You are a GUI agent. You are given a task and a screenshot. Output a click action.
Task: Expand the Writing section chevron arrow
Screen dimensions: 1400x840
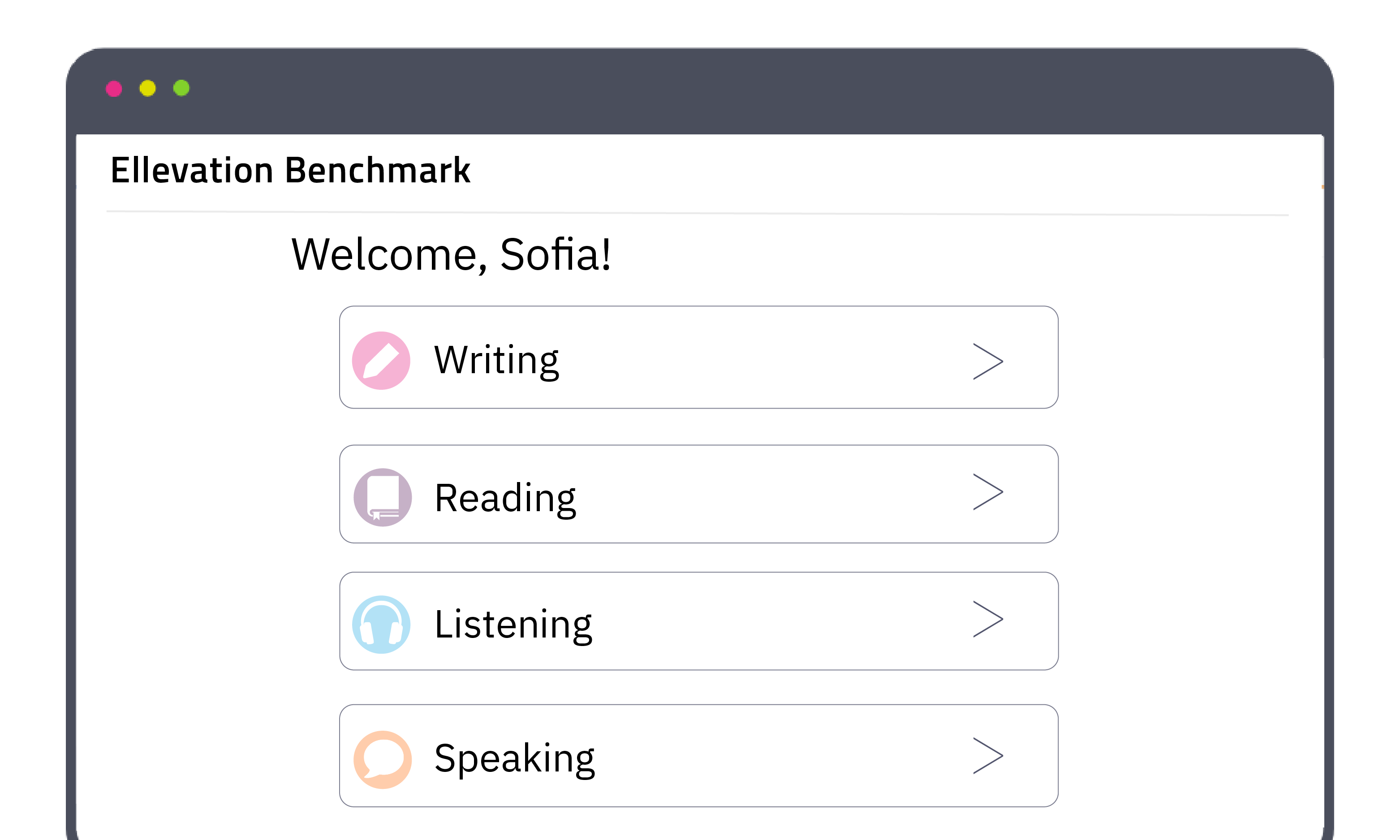tap(987, 361)
